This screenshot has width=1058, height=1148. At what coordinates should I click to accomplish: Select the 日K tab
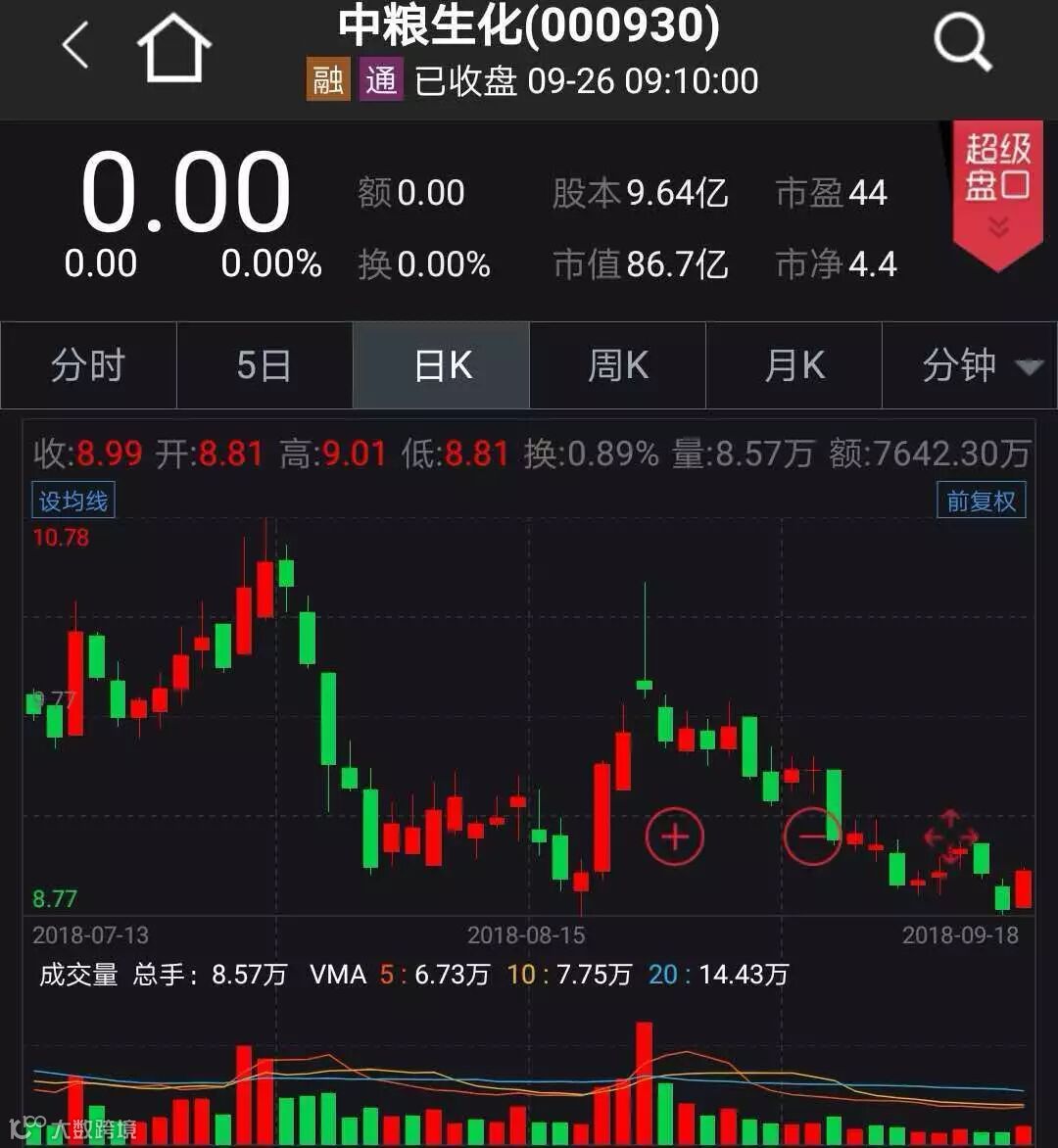click(441, 364)
